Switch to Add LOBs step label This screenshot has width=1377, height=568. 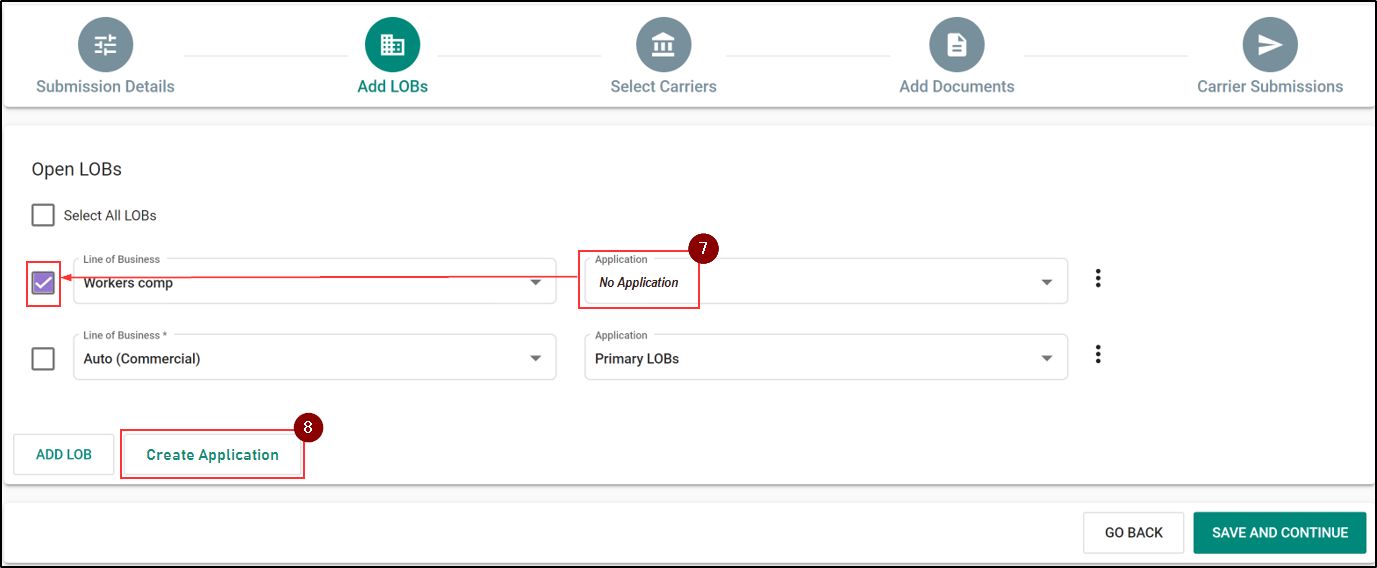pyautogui.click(x=393, y=87)
